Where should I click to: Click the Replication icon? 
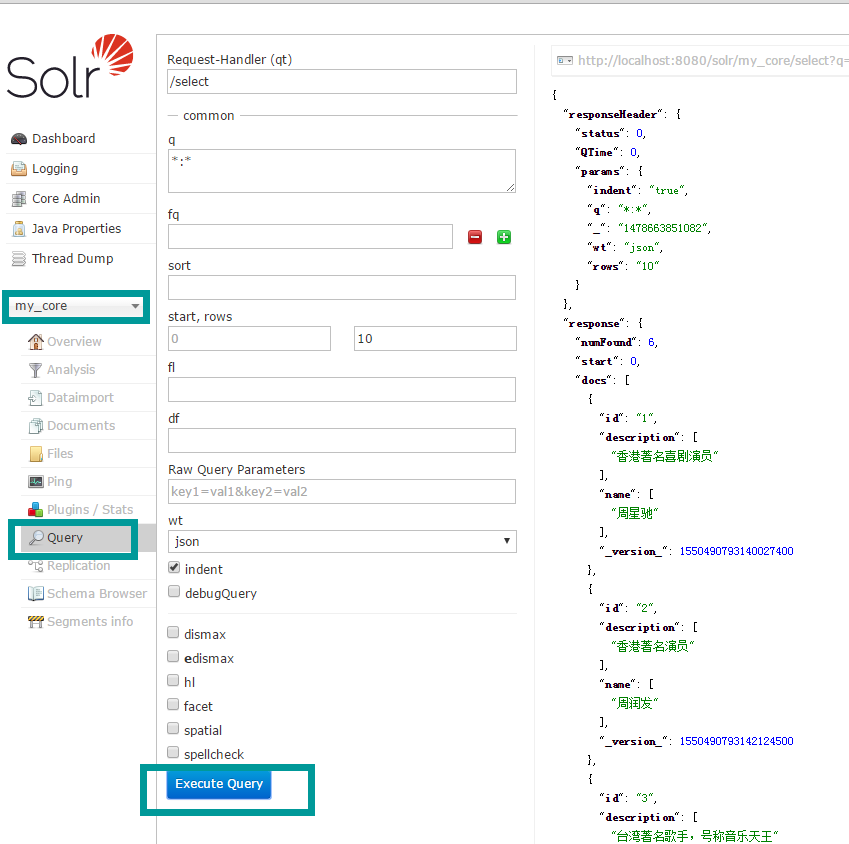[36, 566]
